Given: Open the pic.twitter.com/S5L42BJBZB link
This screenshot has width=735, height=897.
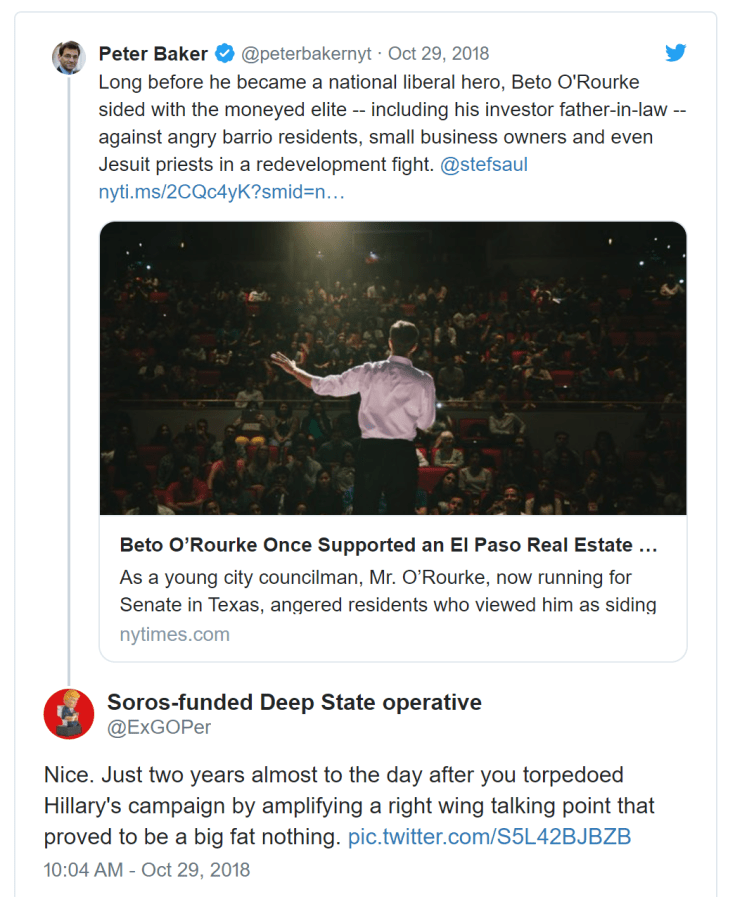Looking at the screenshot, I should [489, 836].
